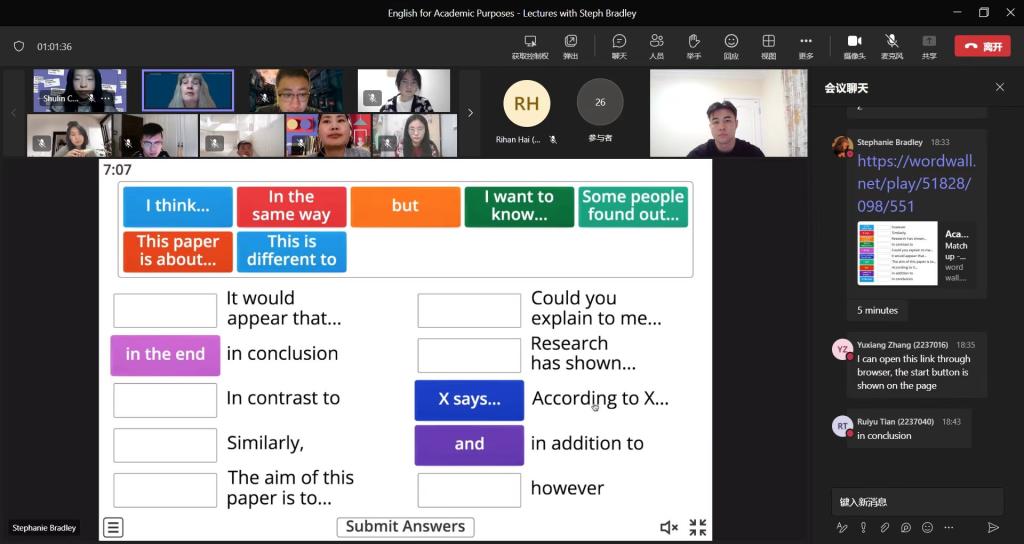
Task: Unmute the microphone (麦克风)
Action: tap(891, 45)
